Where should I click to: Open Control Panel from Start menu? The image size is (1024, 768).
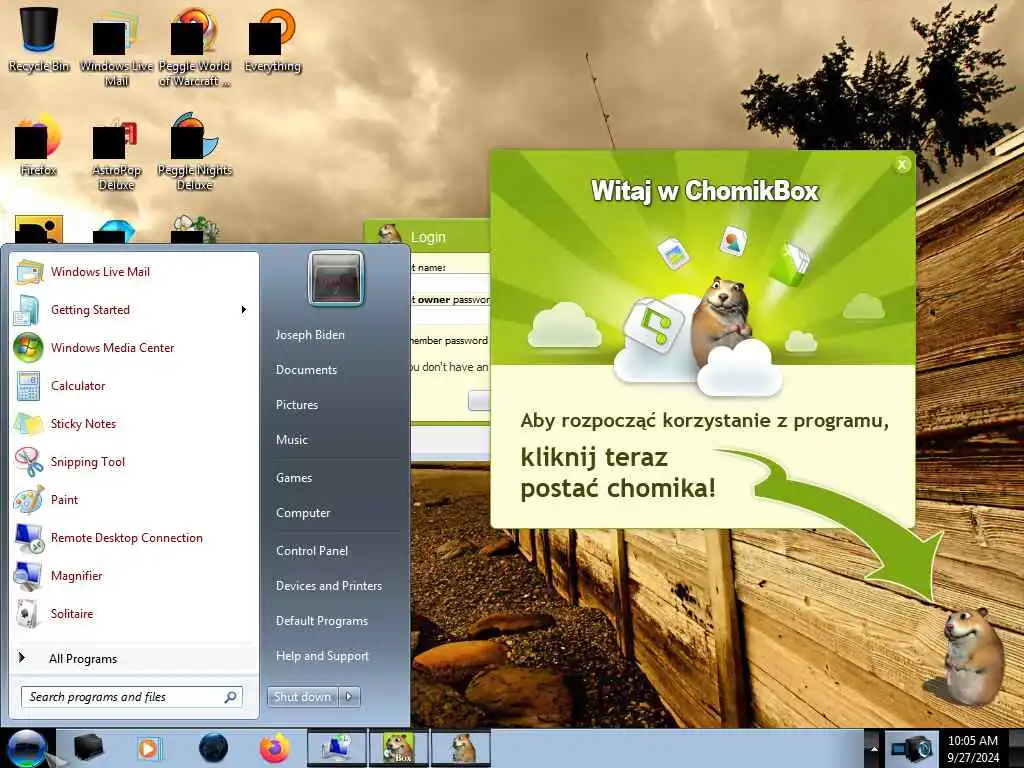pyautogui.click(x=312, y=551)
